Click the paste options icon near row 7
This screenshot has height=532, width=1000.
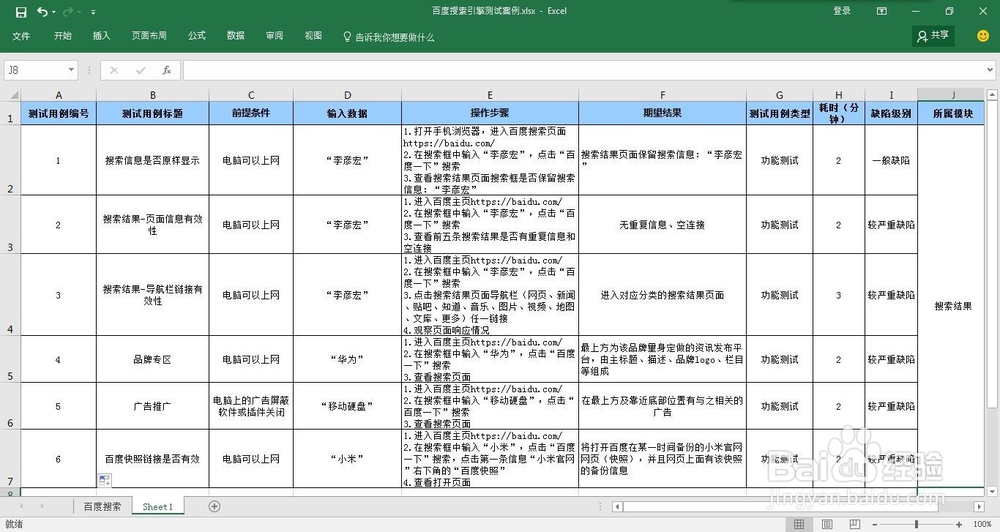point(105,480)
